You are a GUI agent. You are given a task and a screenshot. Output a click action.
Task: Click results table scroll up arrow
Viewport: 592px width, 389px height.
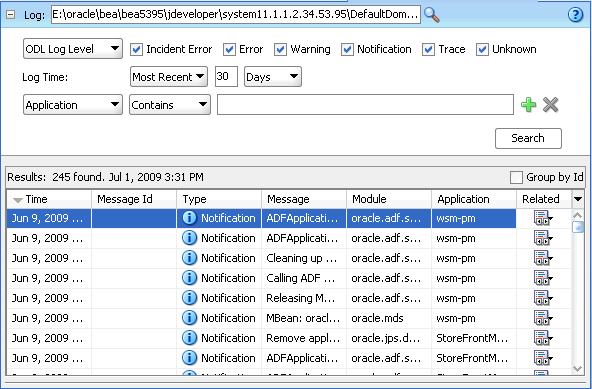(578, 215)
